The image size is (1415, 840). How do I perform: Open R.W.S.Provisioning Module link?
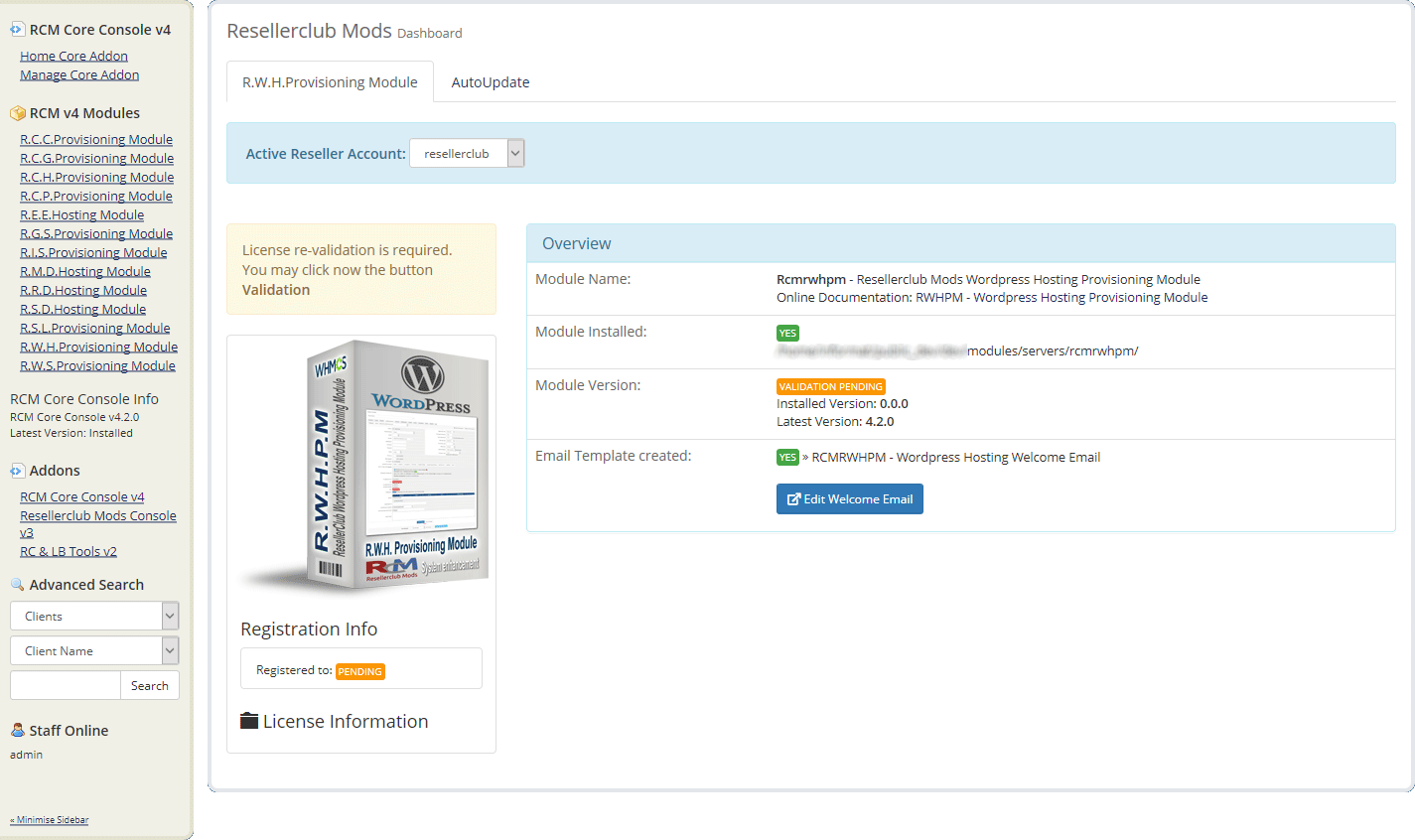(x=97, y=365)
